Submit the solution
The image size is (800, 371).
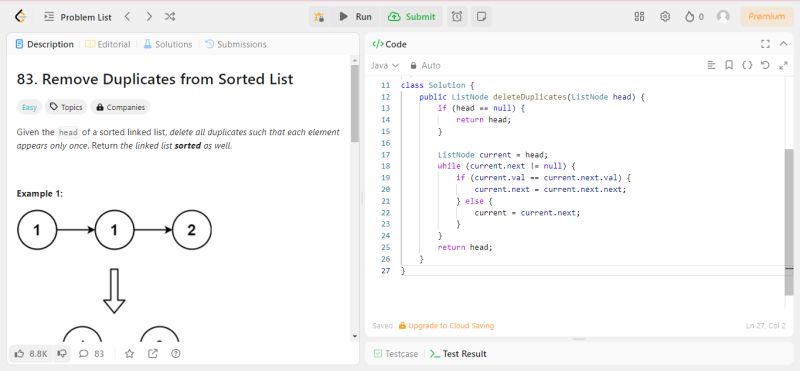coord(412,17)
